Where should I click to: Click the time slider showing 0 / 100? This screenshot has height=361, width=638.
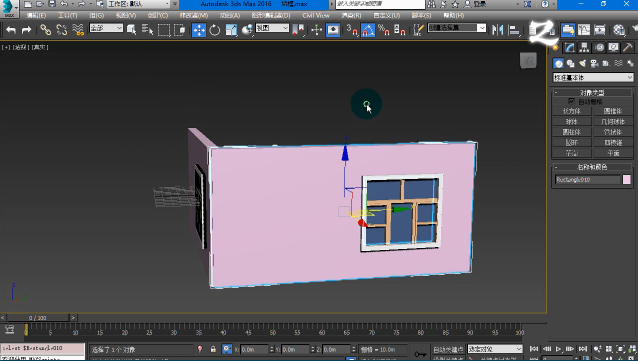[x=38, y=317]
